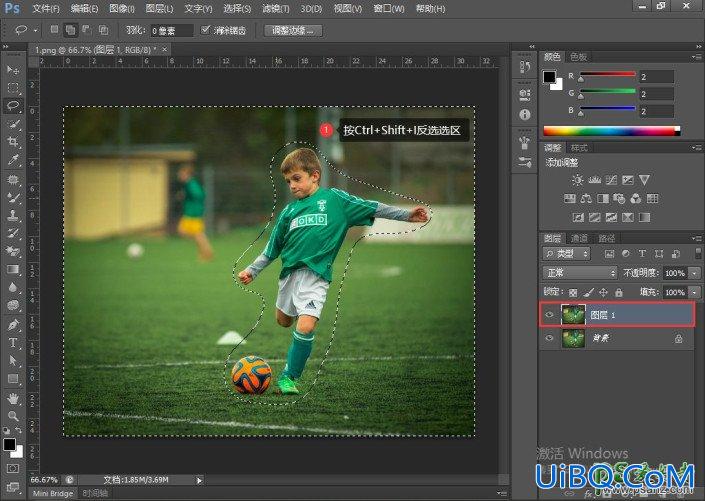The height and width of the screenshot is (501, 705).
Task: Switch to the 通道 tab
Action: (579, 238)
